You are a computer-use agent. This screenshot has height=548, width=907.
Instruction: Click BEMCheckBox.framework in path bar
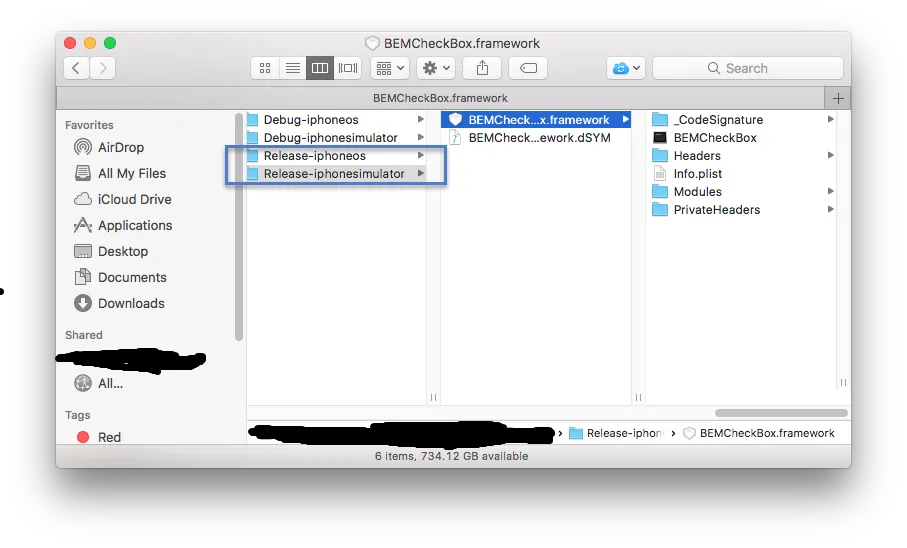pos(759,433)
